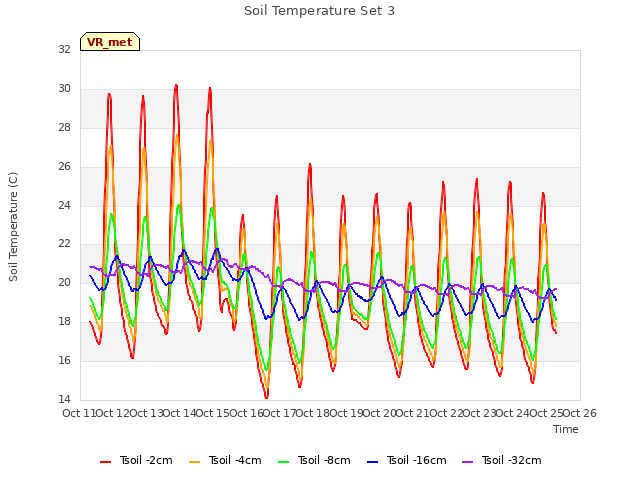Click the 14 y-axis tick label
This screenshot has height=480, width=640.
pyautogui.click(x=64, y=399)
